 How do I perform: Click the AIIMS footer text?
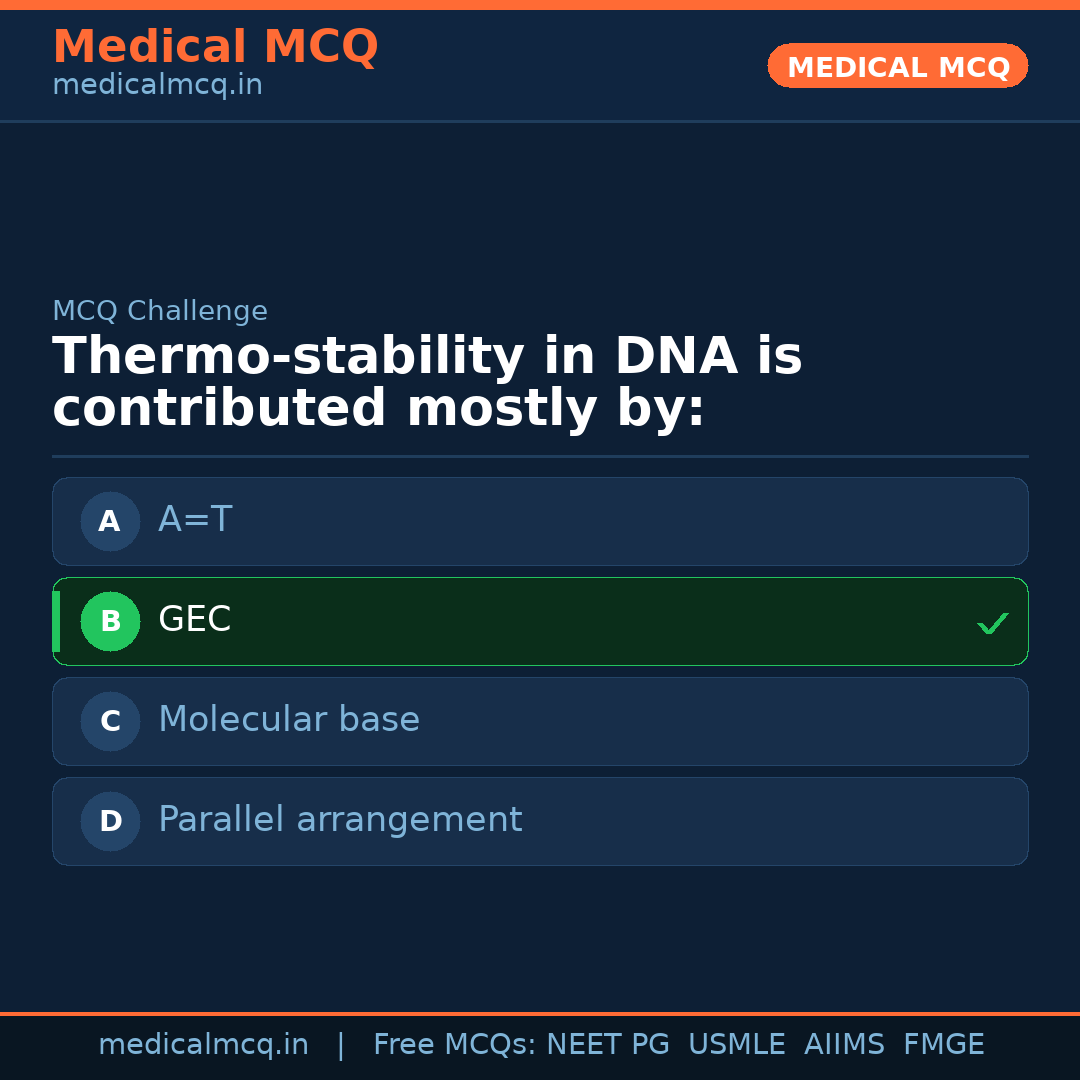(844, 1045)
